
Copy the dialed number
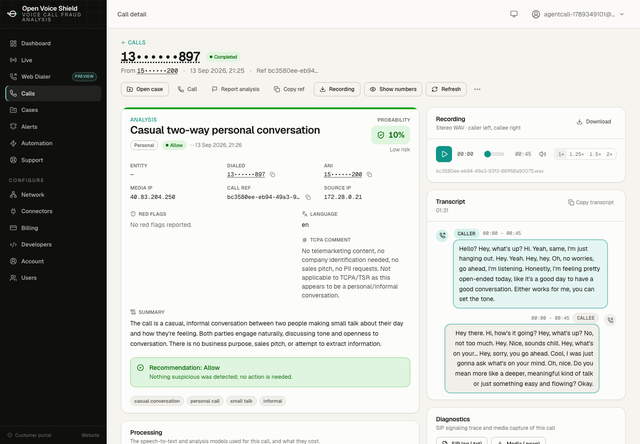(273, 175)
